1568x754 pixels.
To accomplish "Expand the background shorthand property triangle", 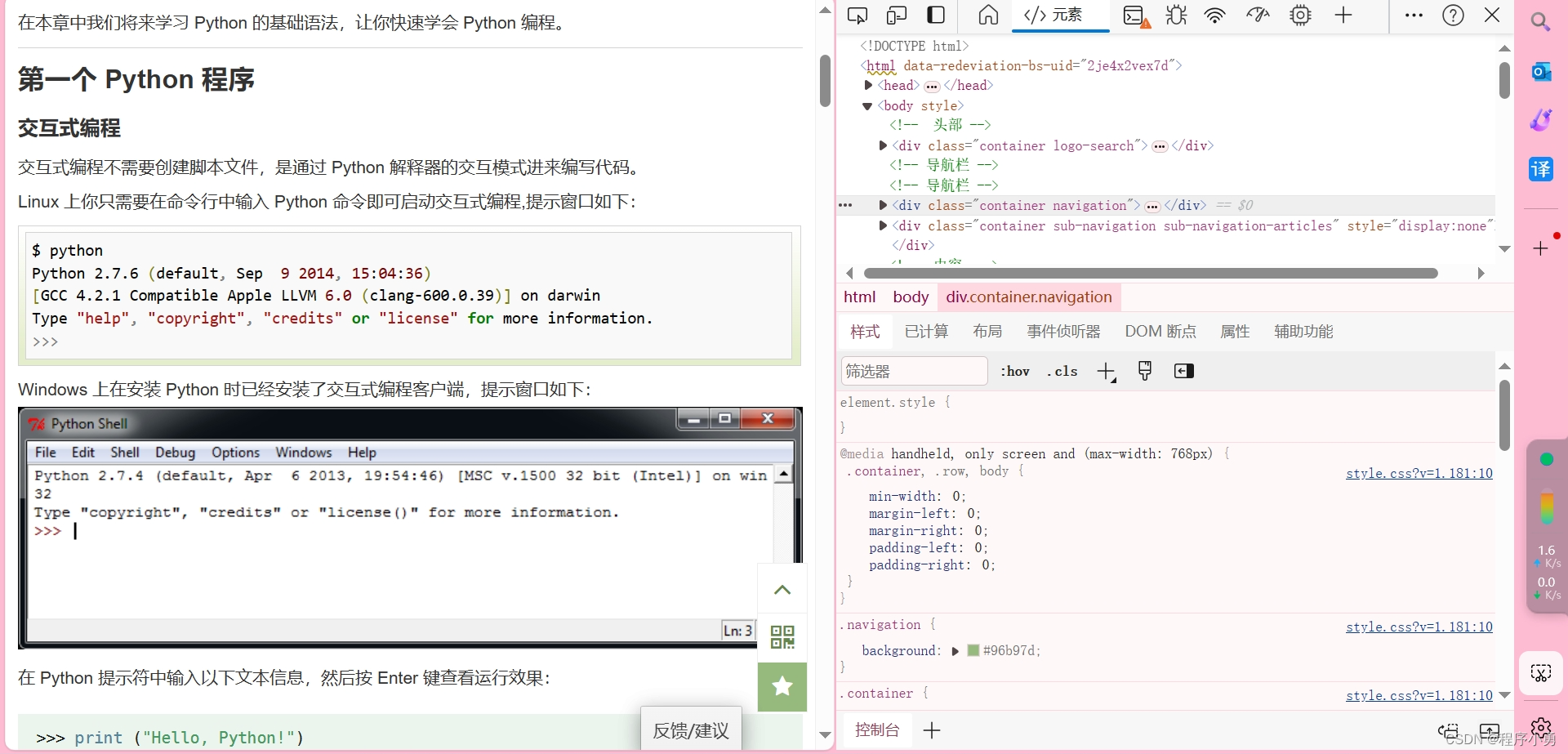I will (955, 651).
